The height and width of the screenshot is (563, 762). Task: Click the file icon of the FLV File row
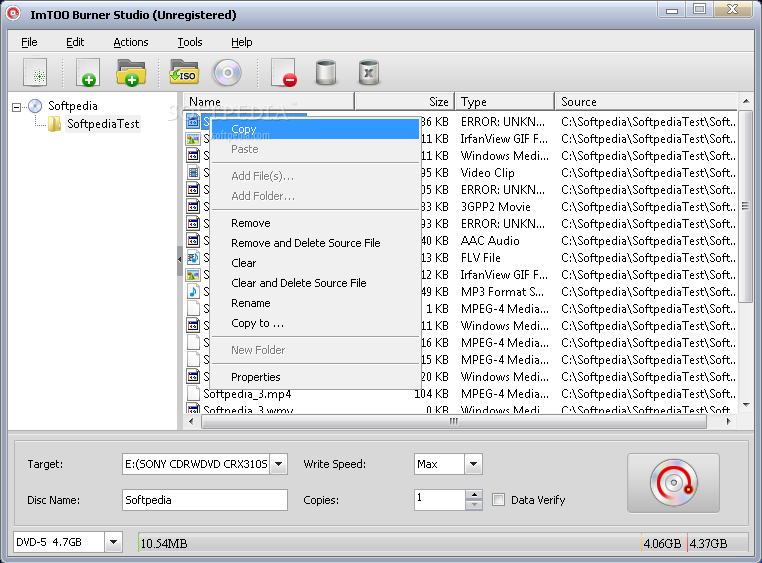click(193, 257)
